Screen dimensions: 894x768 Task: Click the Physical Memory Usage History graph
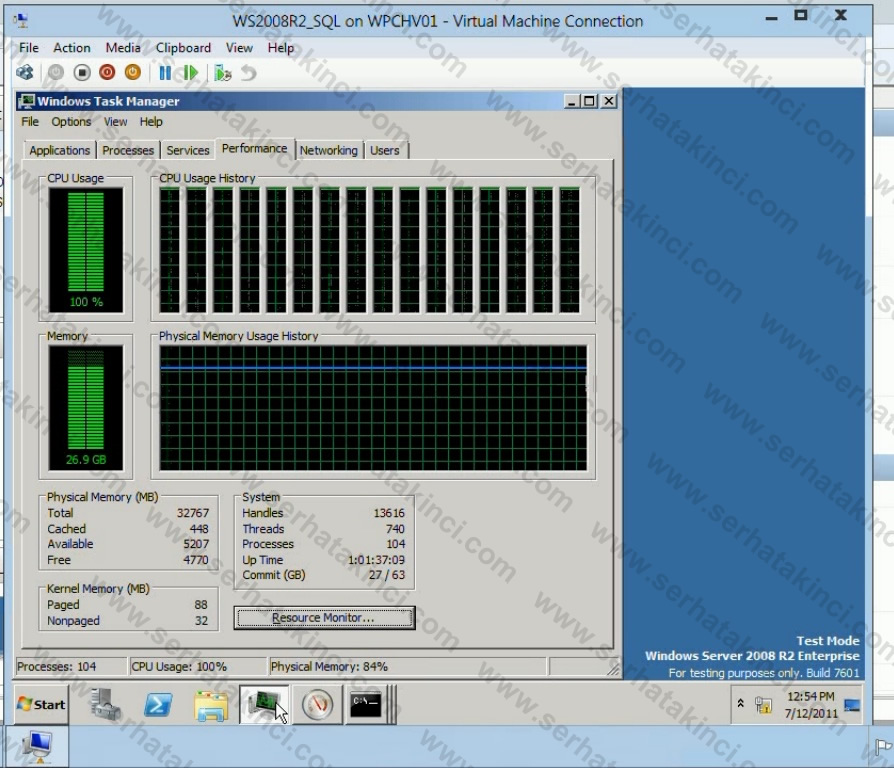coord(373,408)
